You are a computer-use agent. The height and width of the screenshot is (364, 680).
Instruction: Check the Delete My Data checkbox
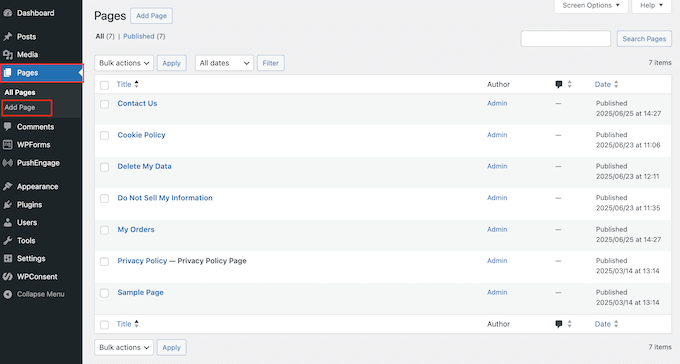point(105,167)
